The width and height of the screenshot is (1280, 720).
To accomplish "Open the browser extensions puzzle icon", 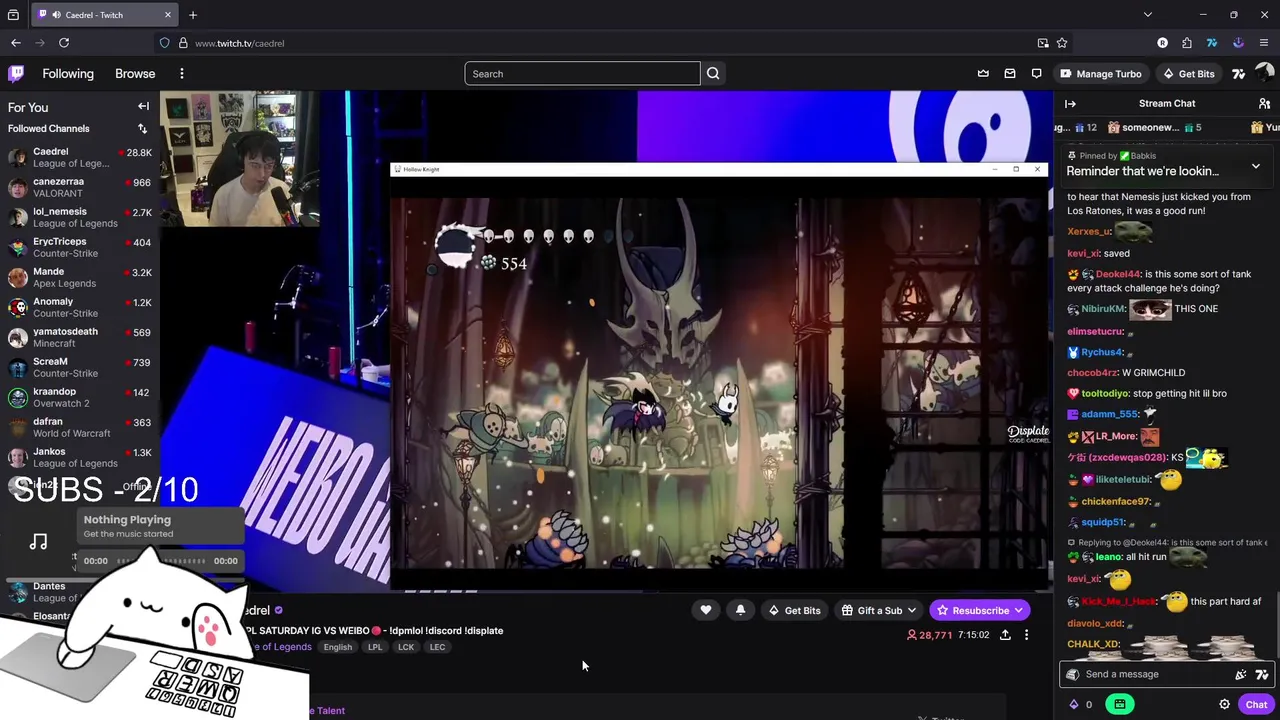I will (1186, 43).
